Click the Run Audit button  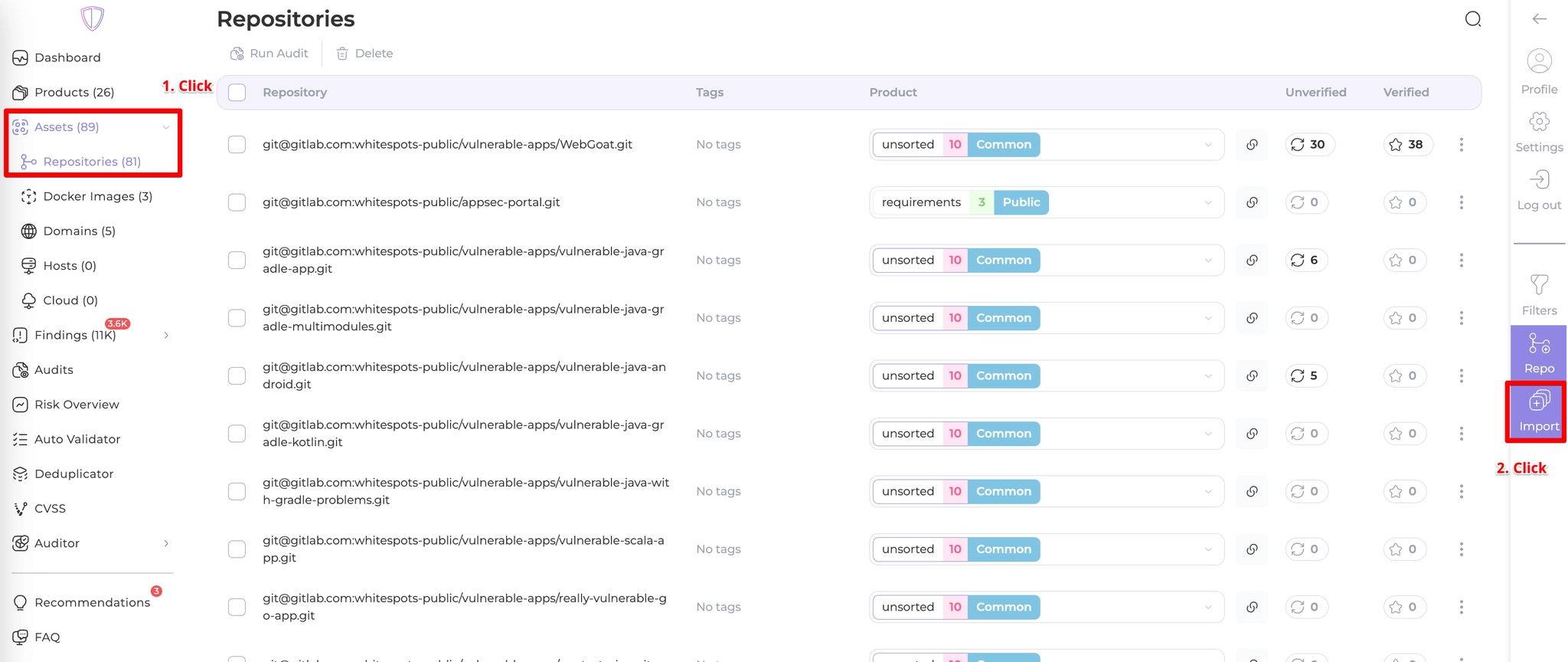point(269,54)
